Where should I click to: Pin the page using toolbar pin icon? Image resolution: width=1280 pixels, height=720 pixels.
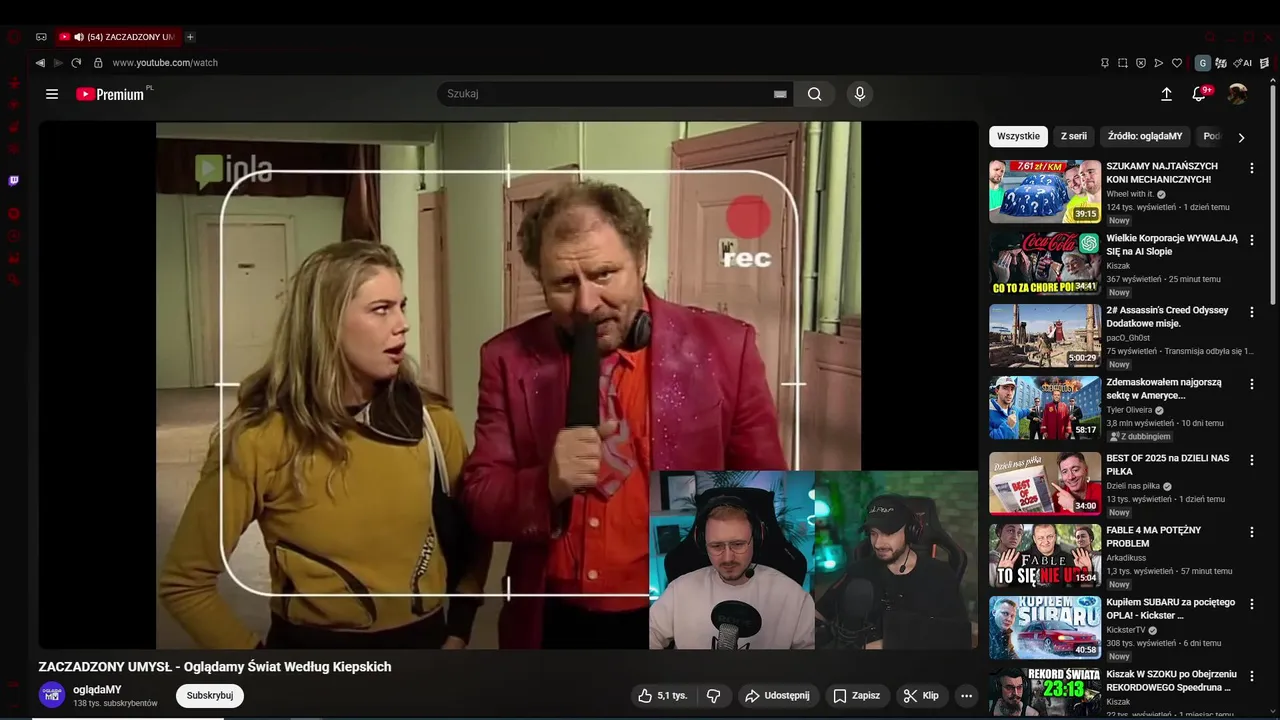(1105, 63)
